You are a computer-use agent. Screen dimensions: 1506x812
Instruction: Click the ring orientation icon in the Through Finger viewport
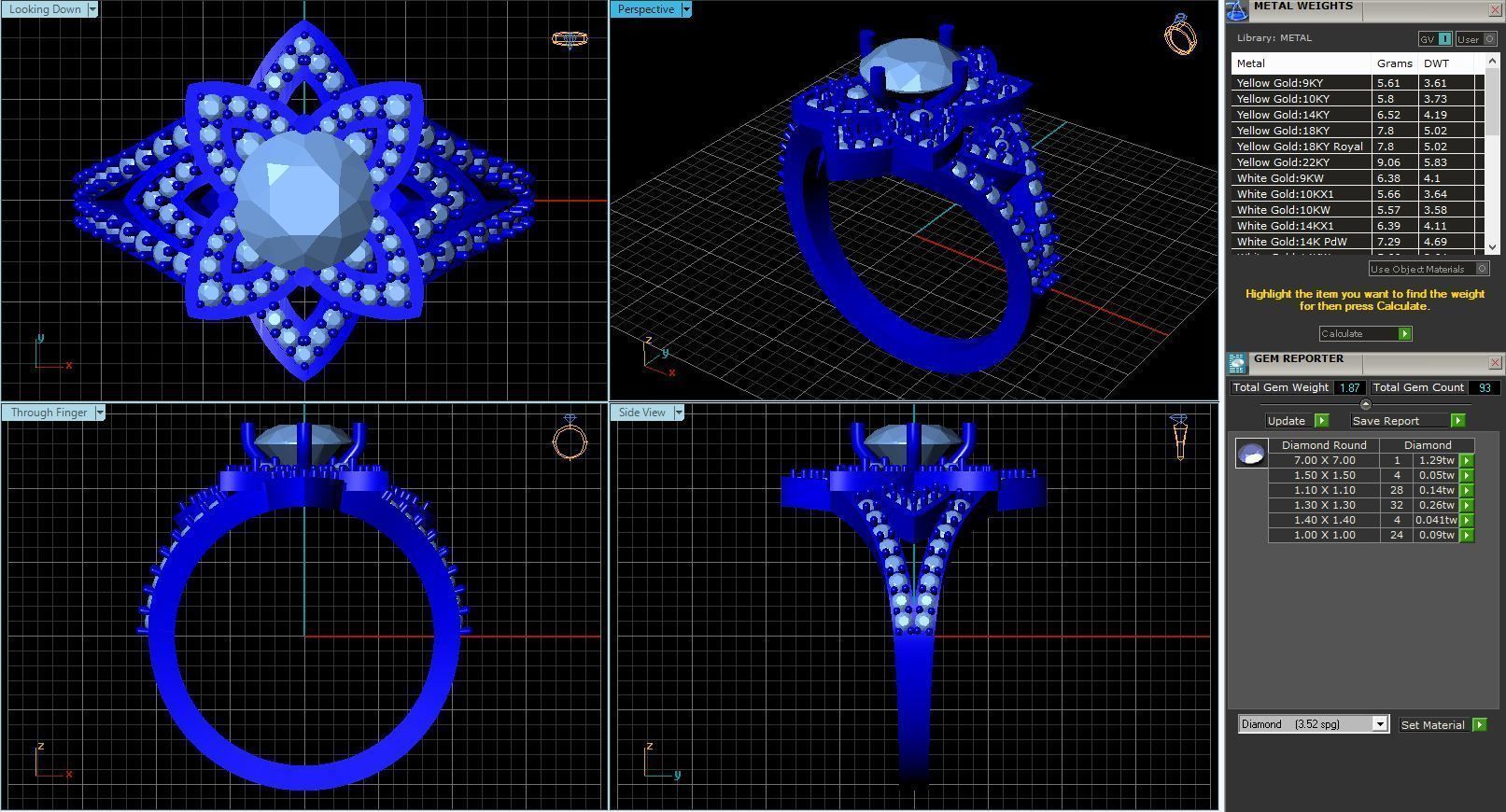tap(570, 439)
